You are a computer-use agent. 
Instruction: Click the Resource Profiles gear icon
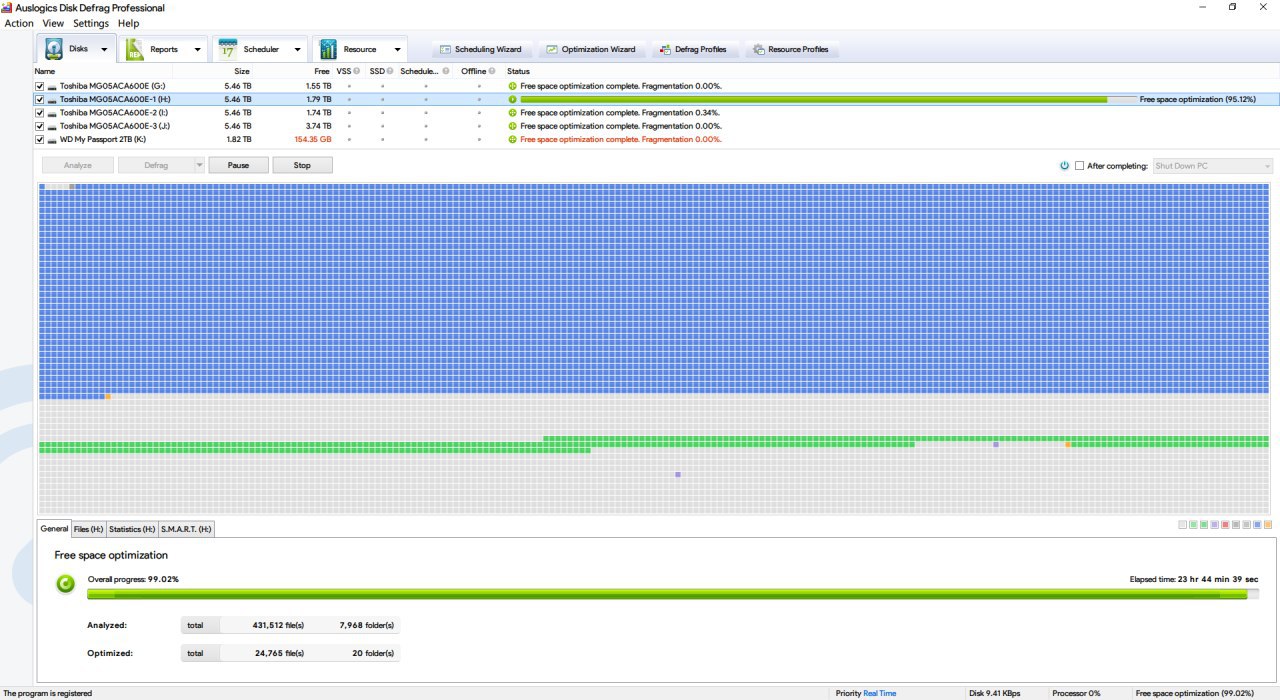[759, 49]
